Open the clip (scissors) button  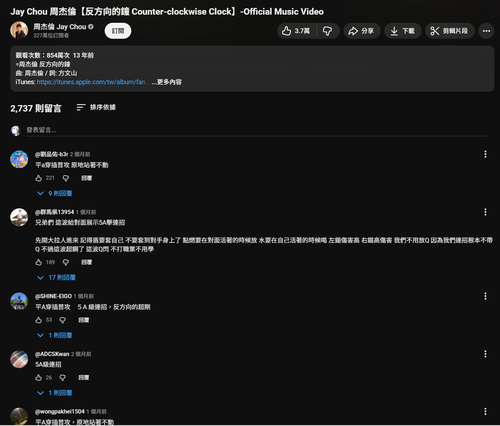click(x=449, y=31)
